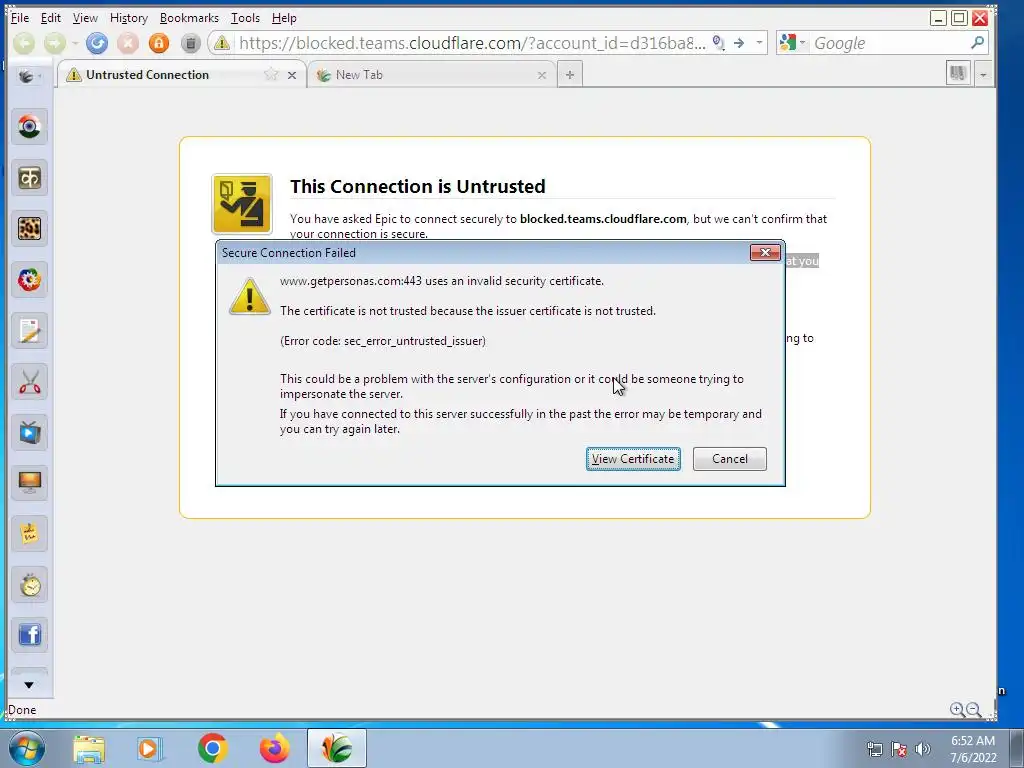Open the Windows Start button
The width and height of the screenshot is (1024, 768).
pyautogui.click(x=27, y=748)
